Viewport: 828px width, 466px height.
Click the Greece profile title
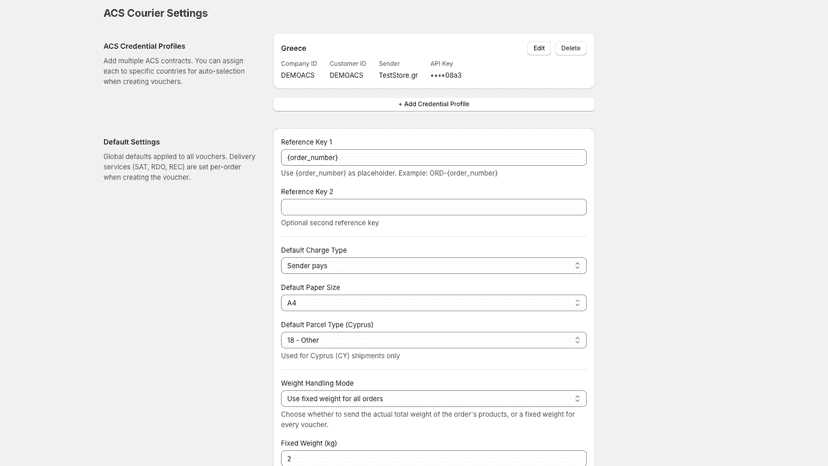[x=294, y=48]
